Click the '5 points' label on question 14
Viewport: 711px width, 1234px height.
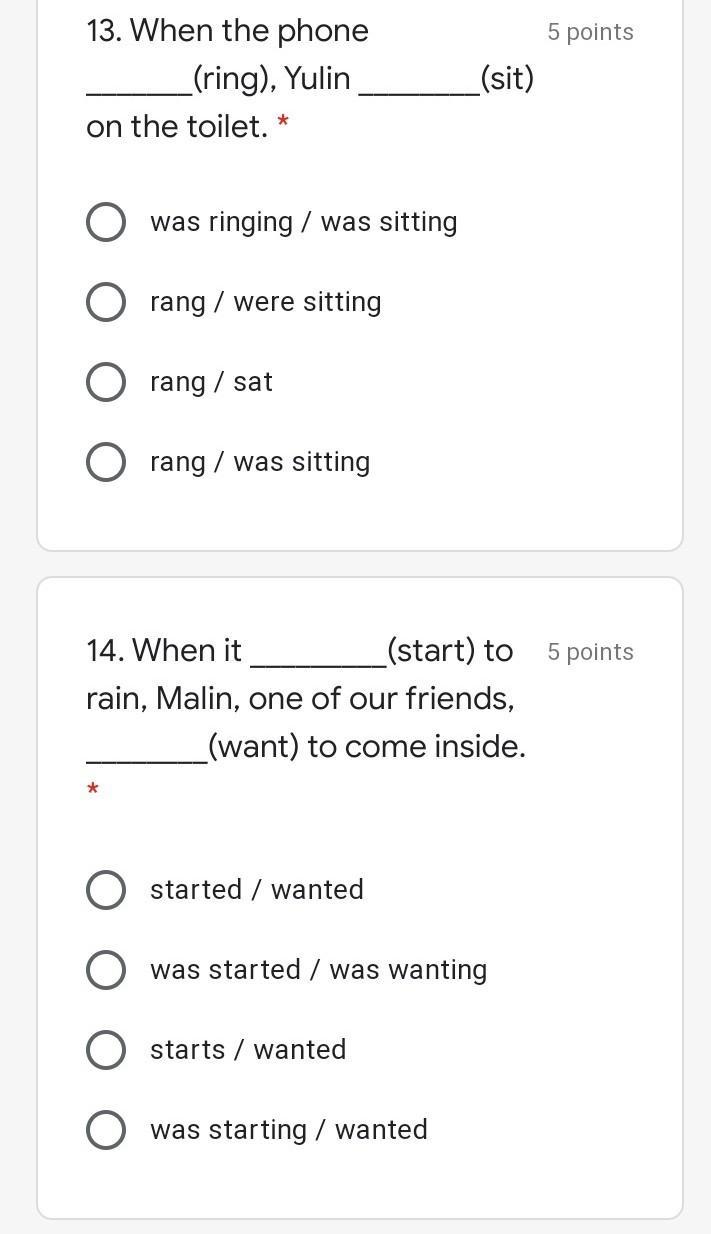590,652
